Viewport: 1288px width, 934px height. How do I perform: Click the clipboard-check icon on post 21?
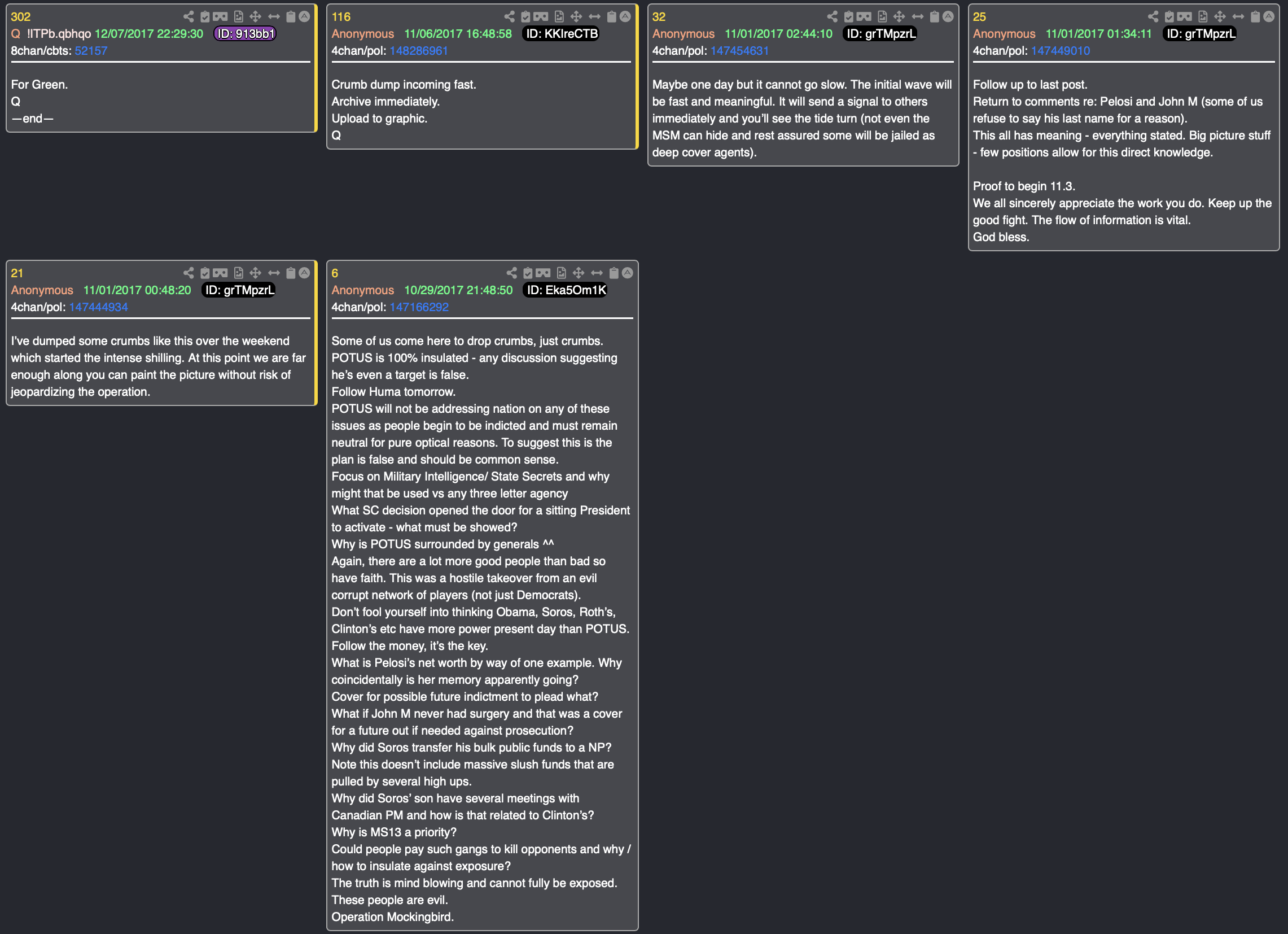tap(205, 273)
